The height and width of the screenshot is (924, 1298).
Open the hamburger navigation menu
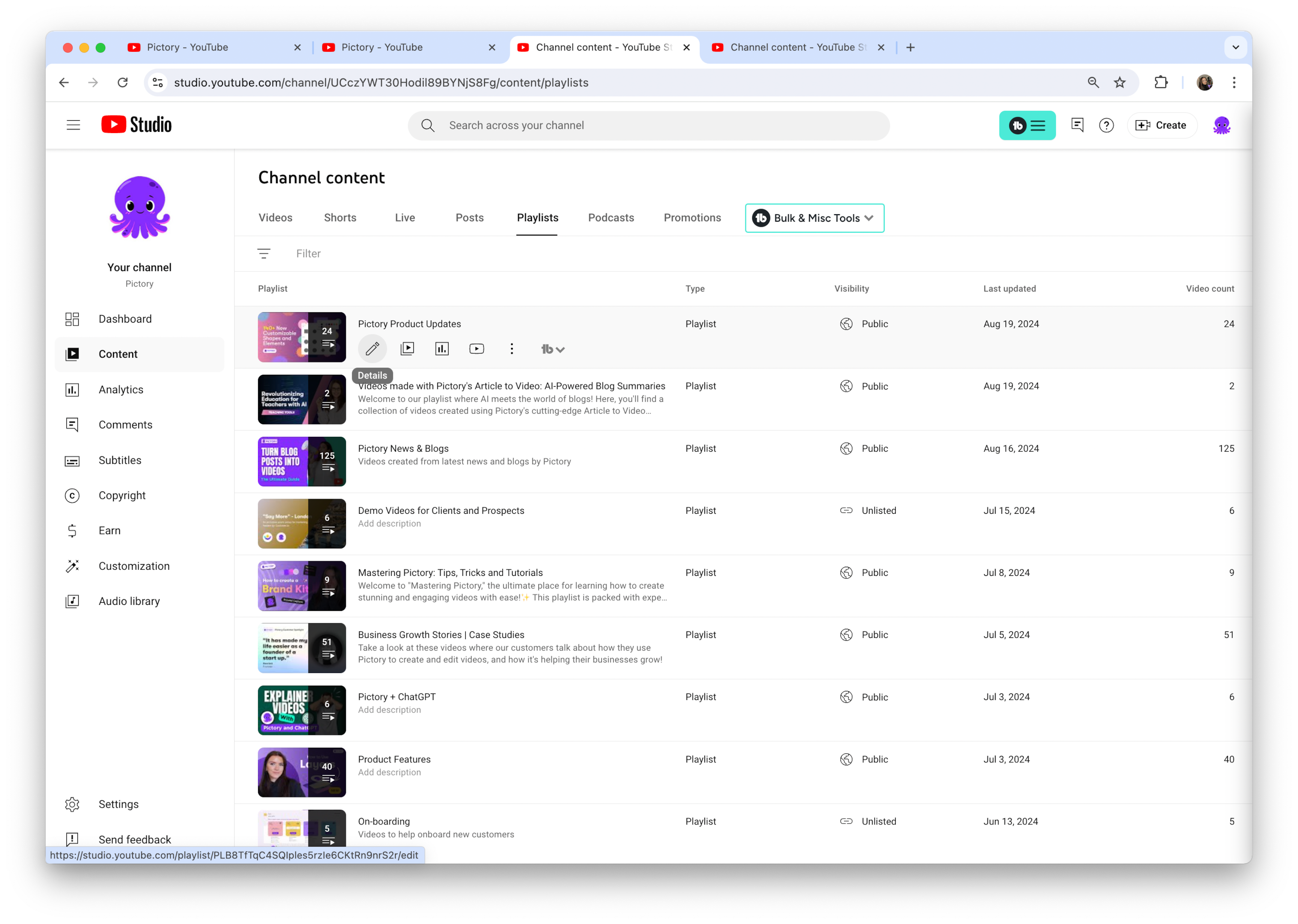point(74,125)
